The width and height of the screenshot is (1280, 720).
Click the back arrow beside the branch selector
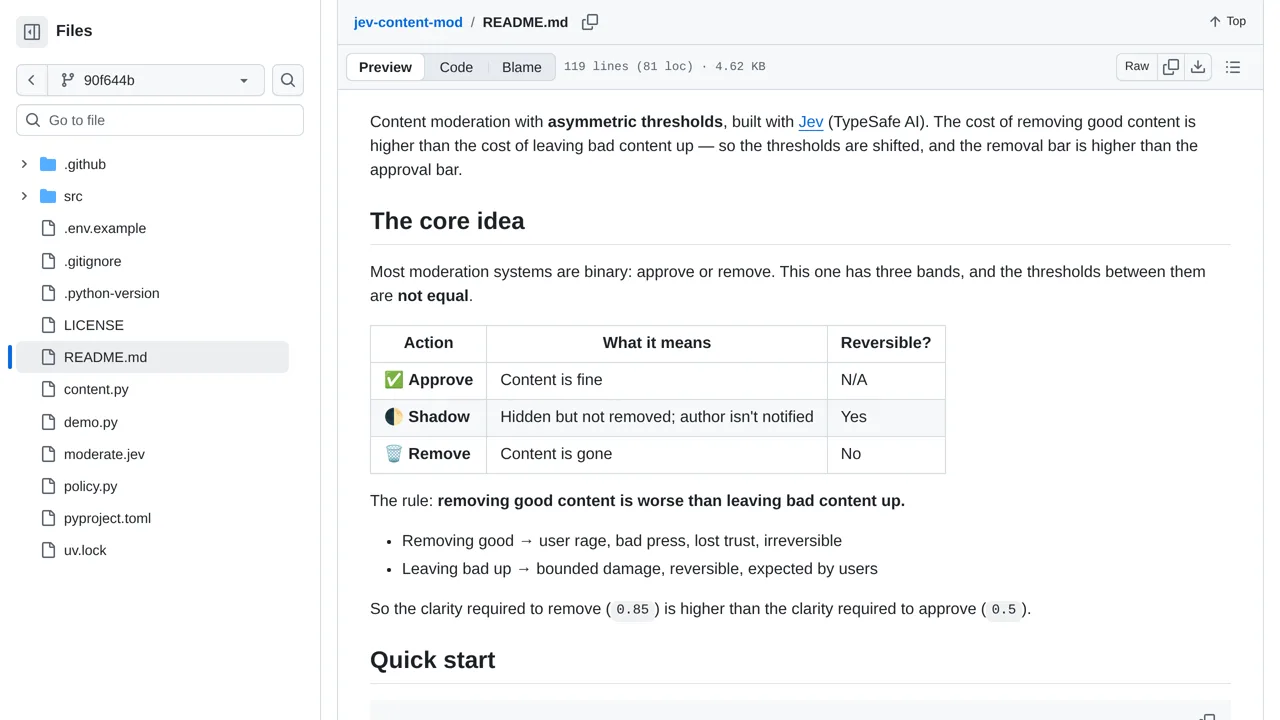(x=31, y=80)
